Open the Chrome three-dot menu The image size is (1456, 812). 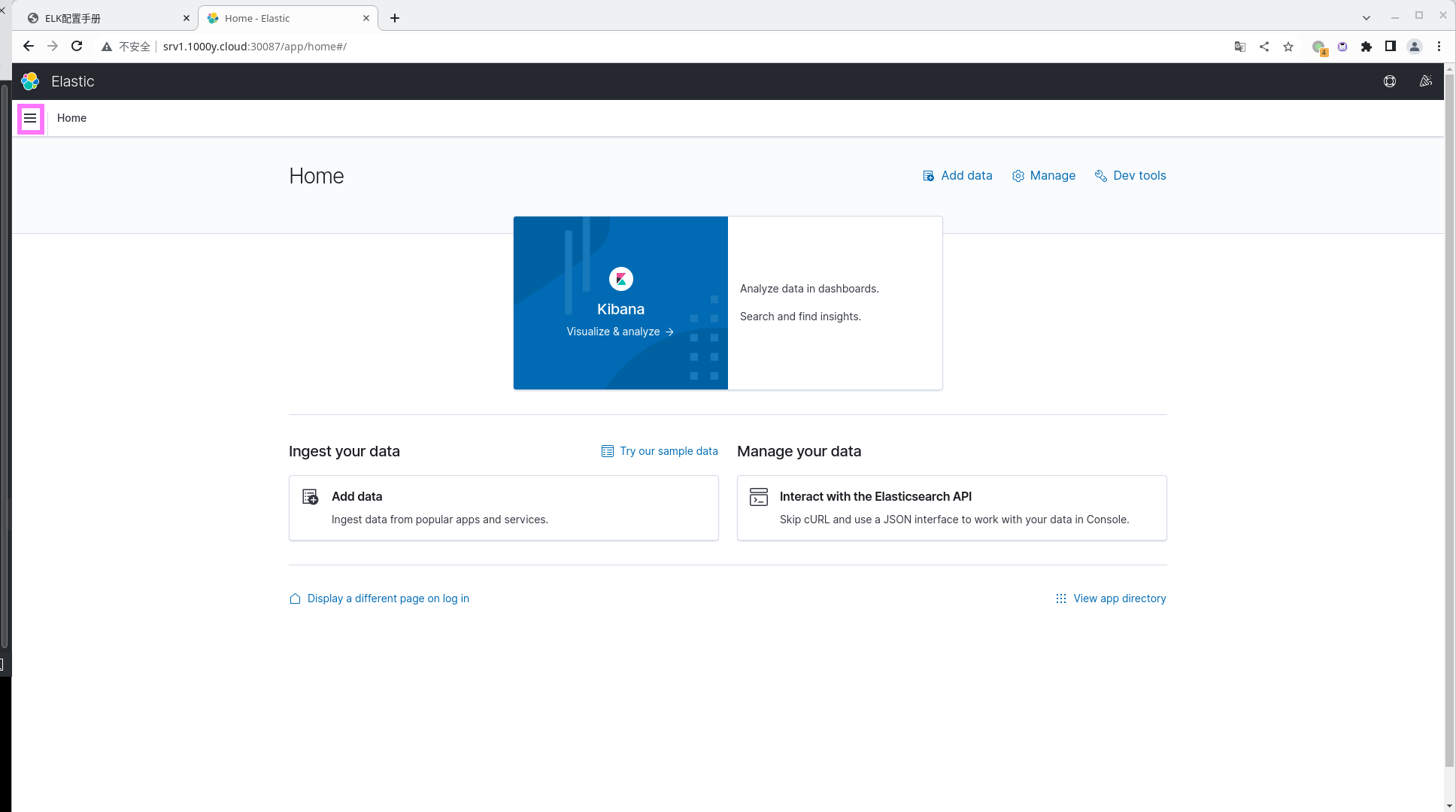[1439, 47]
